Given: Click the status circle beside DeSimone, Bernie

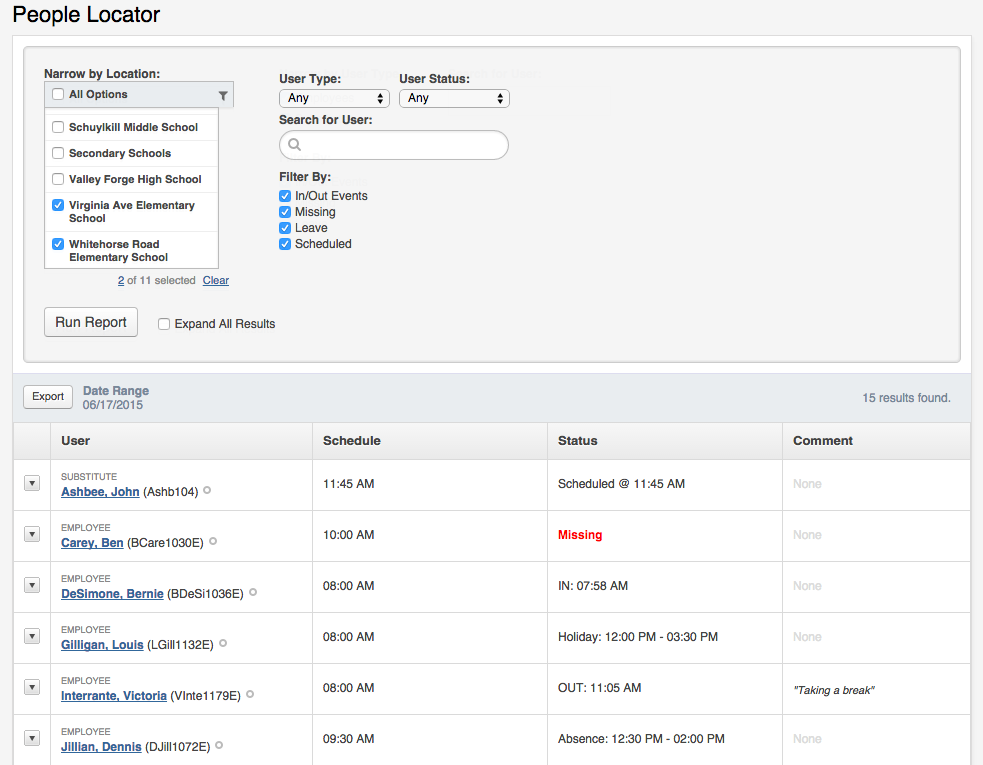Looking at the screenshot, I should pyautogui.click(x=253, y=593).
